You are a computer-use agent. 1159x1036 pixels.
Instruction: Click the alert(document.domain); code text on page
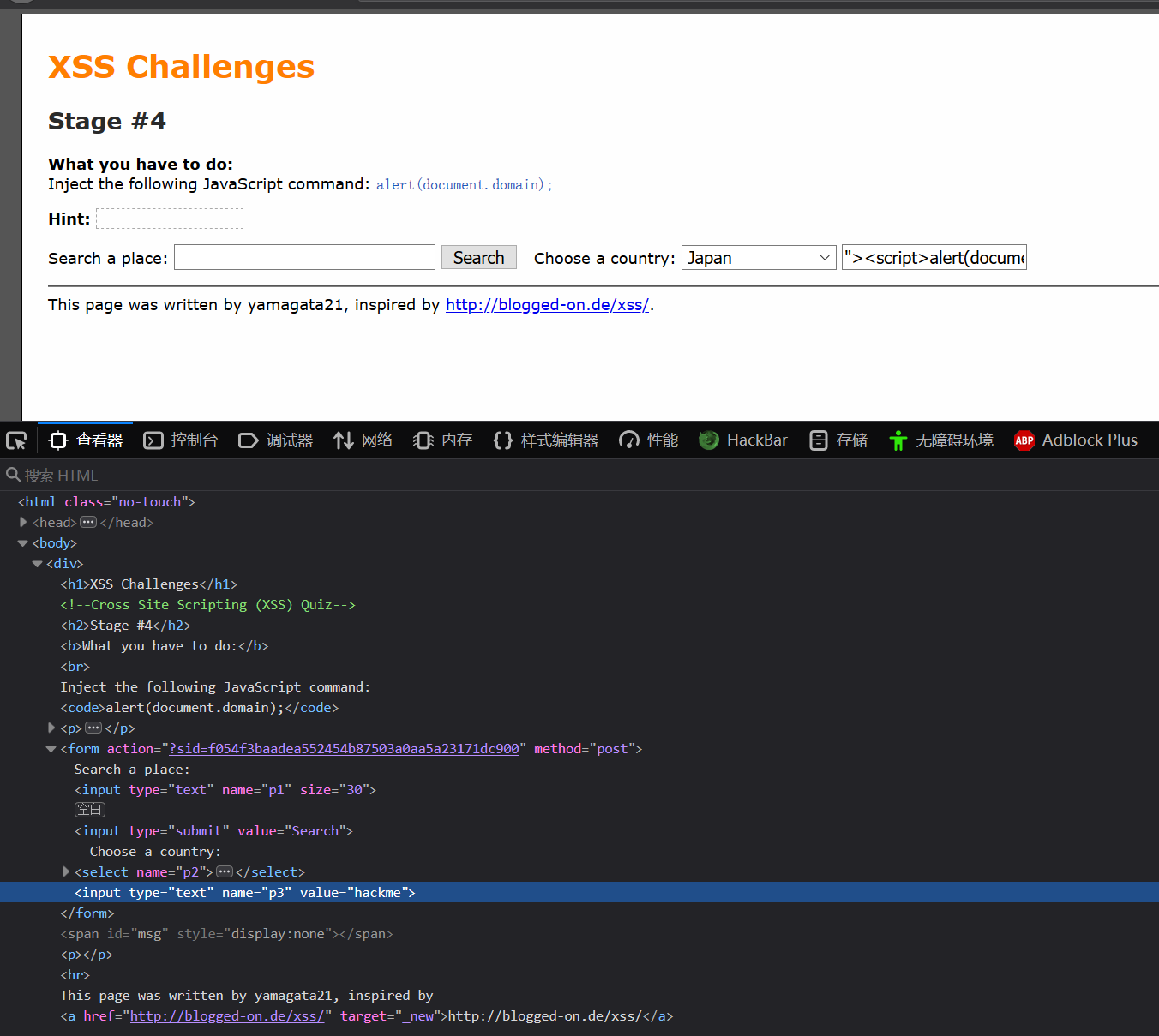pos(465,184)
